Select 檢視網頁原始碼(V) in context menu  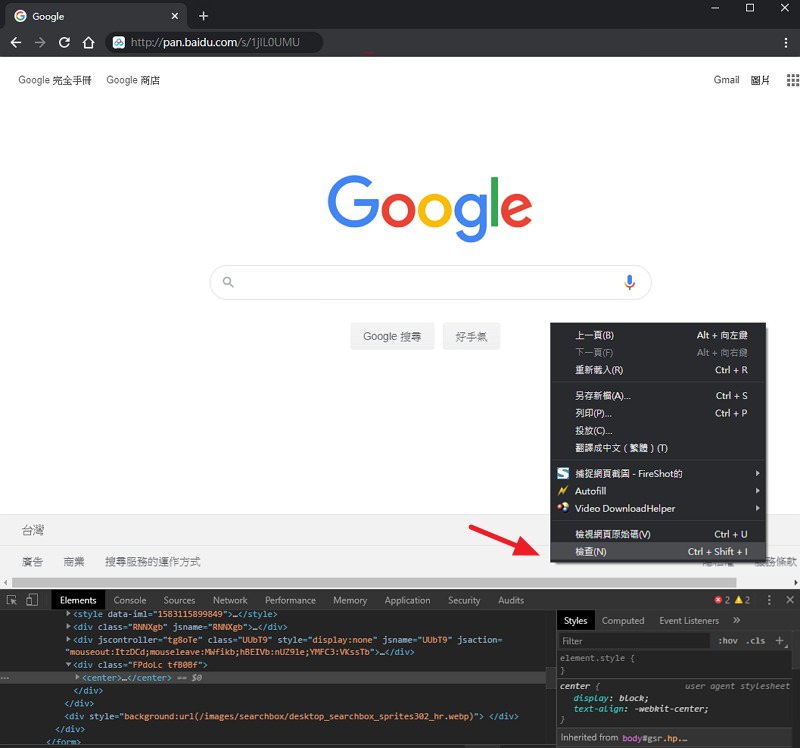[658, 534]
